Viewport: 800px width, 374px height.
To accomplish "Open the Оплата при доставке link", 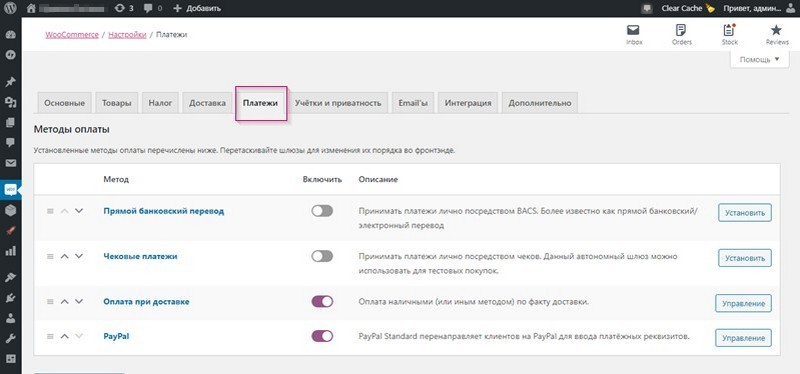I will click(x=146, y=302).
